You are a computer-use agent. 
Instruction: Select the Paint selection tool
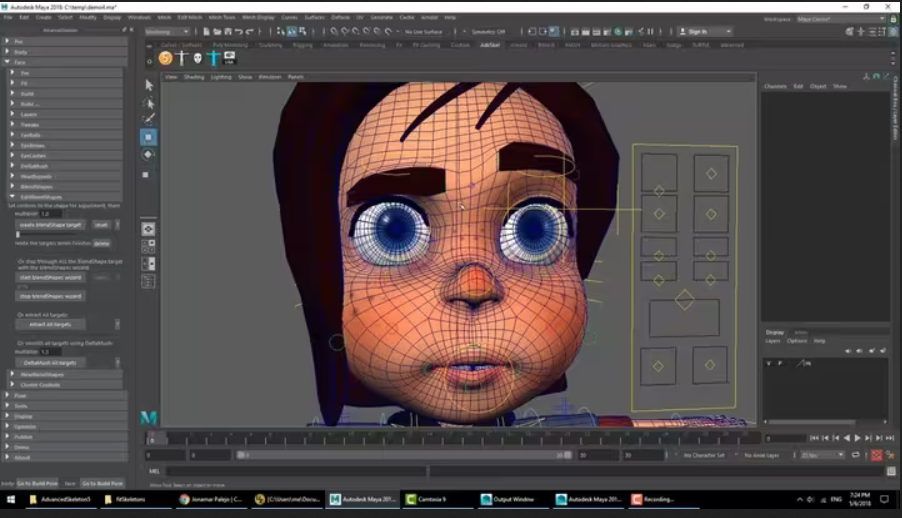tap(149, 120)
